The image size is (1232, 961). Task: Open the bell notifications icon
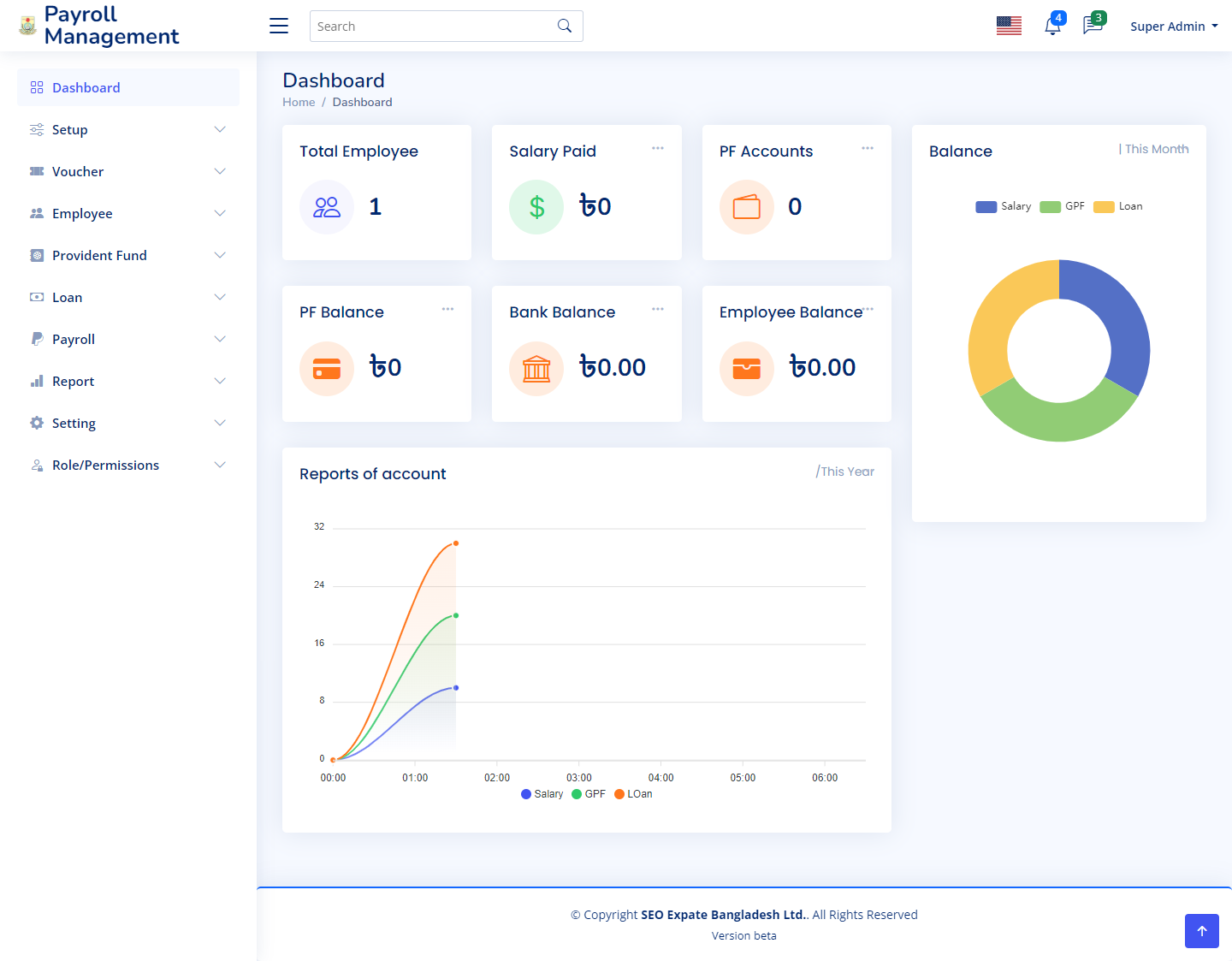point(1053,26)
